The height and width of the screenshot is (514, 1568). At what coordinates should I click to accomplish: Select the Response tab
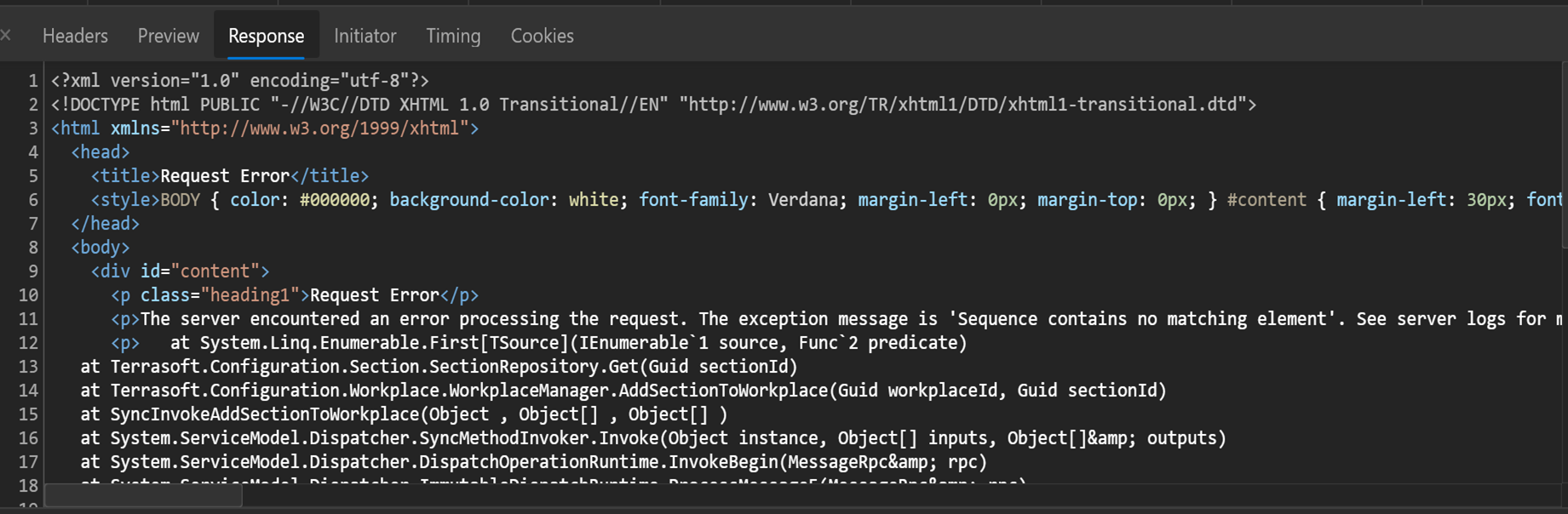point(266,36)
